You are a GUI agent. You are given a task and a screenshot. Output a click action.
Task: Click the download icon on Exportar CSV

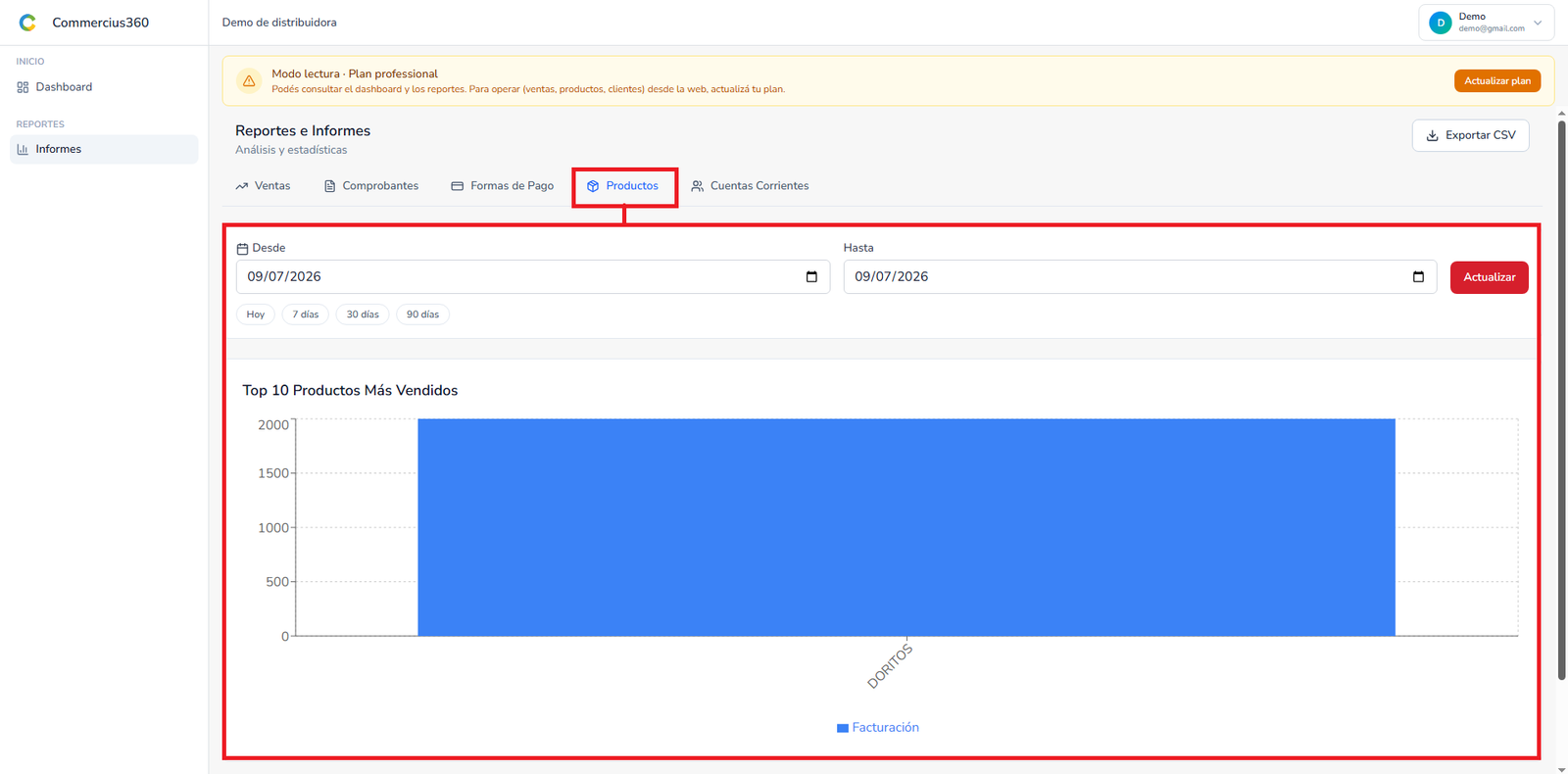coord(1432,135)
